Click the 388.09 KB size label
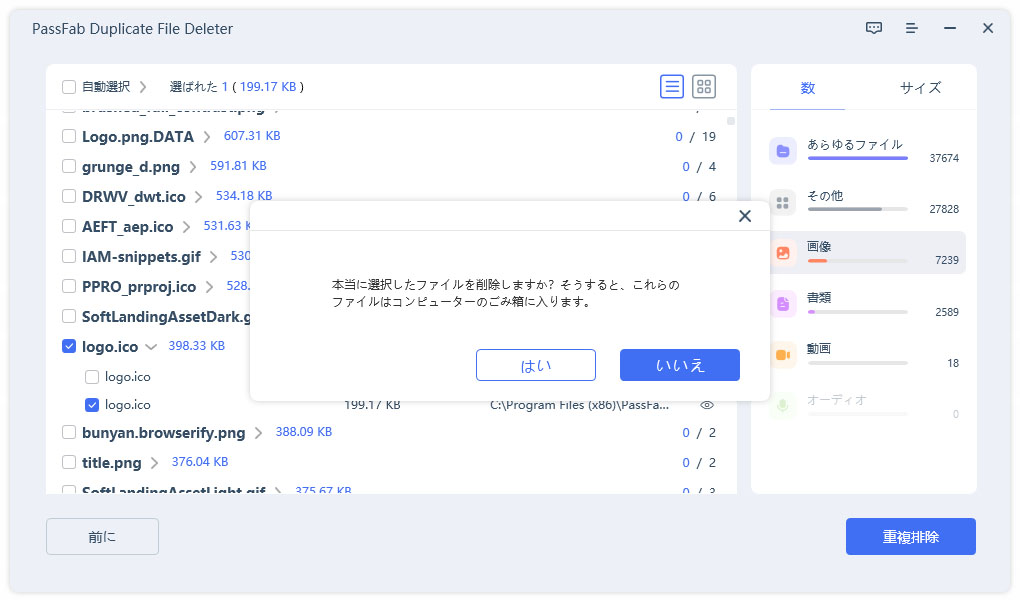The height and width of the screenshot is (602, 1020). click(x=303, y=431)
